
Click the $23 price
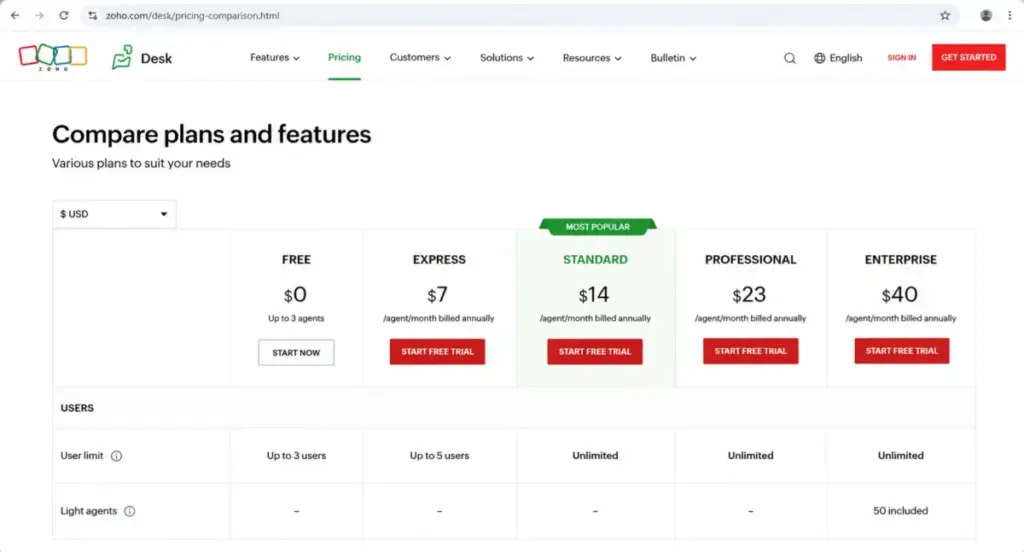[x=749, y=295]
